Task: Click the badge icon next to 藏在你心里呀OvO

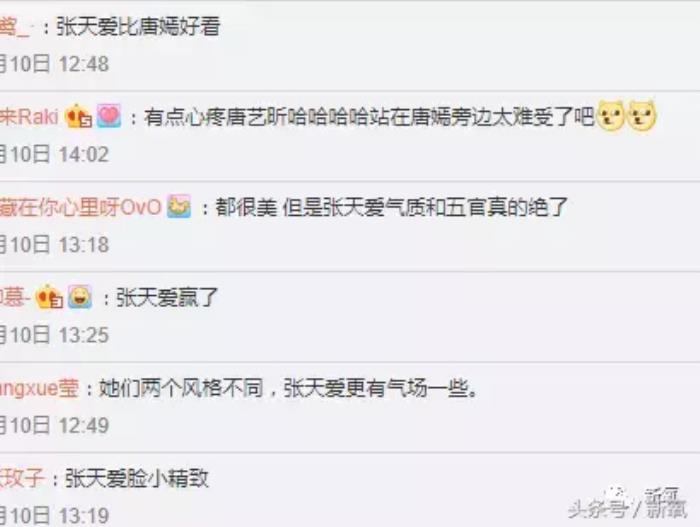Action: pyautogui.click(x=179, y=207)
